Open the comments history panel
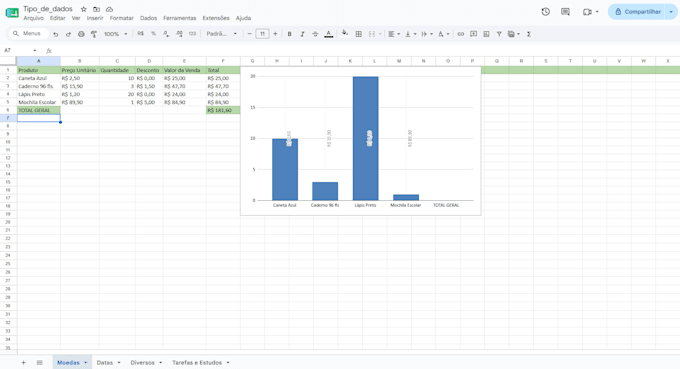Image resolution: width=680 pixels, height=369 pixels. pos(565,12)
